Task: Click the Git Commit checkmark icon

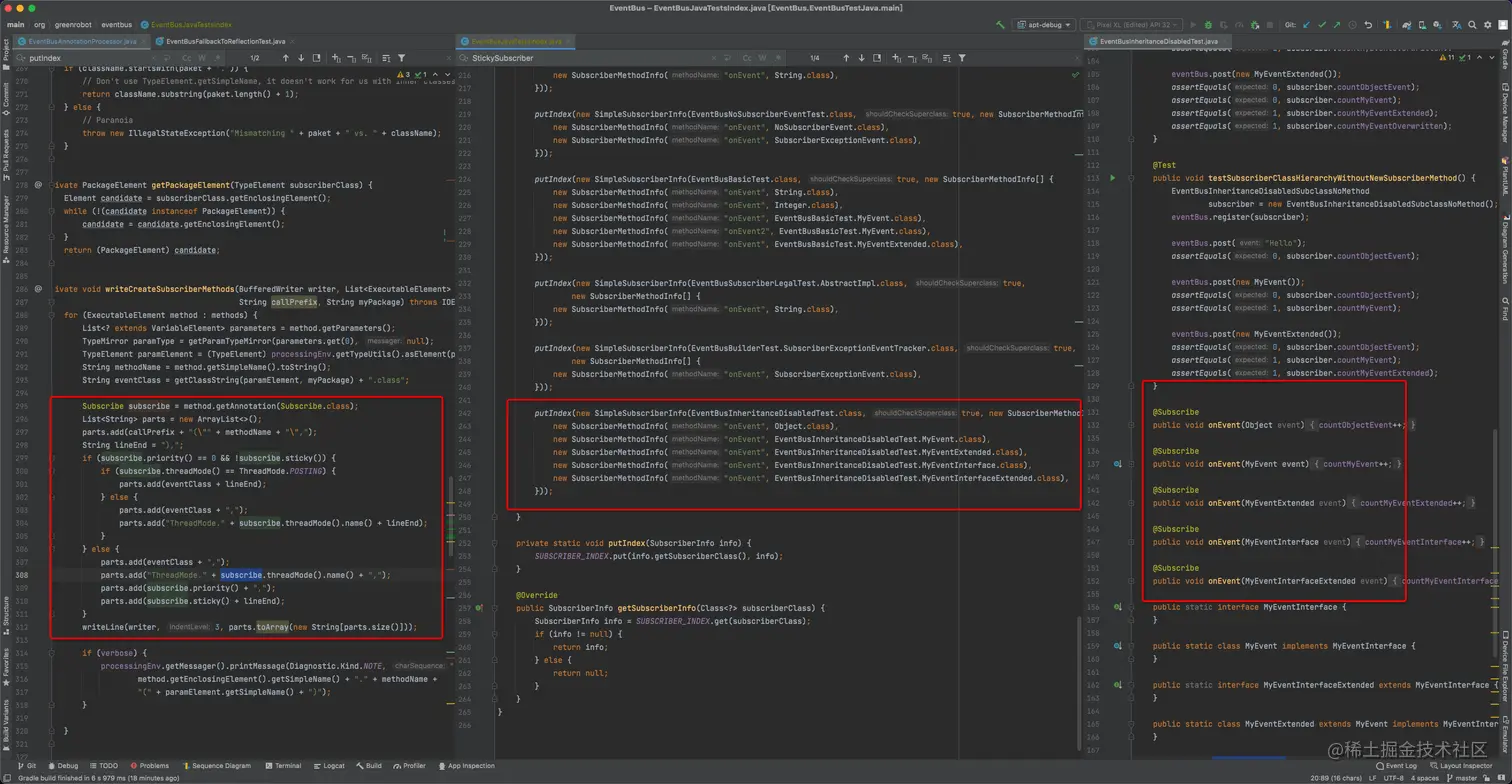Action: point(1322,25)
